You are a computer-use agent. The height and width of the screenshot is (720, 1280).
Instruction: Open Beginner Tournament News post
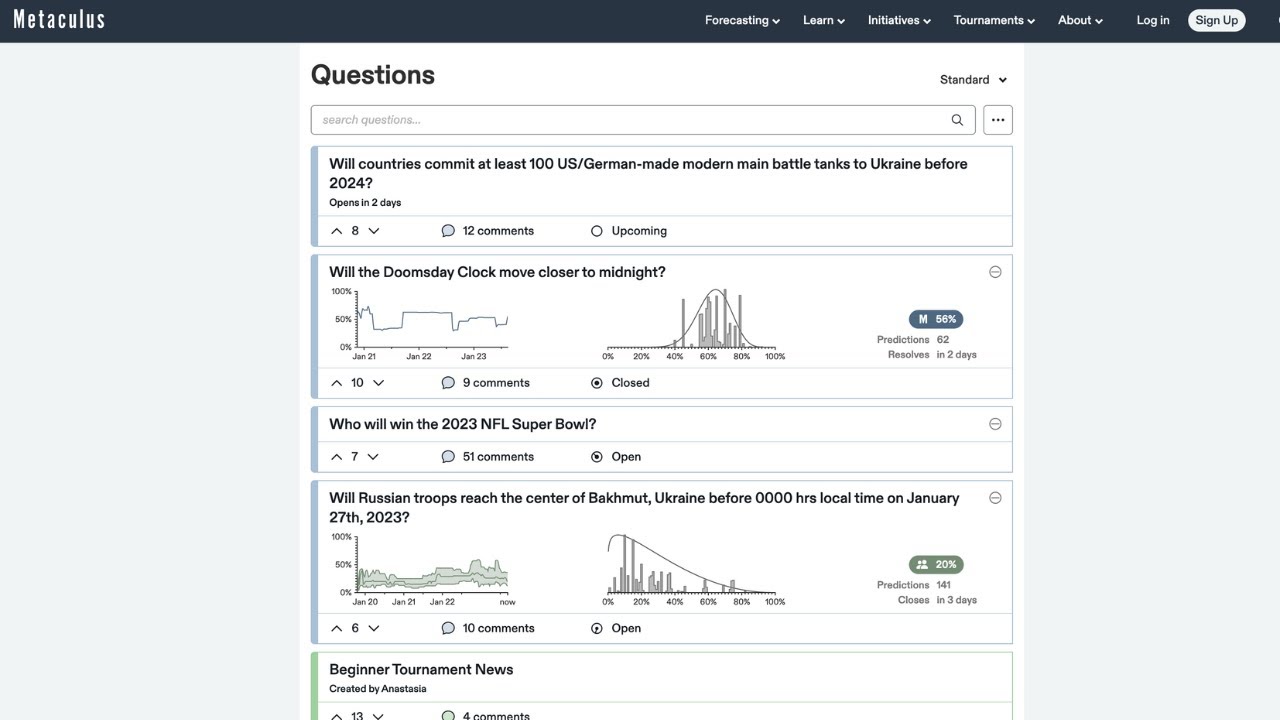click(421, 670)
